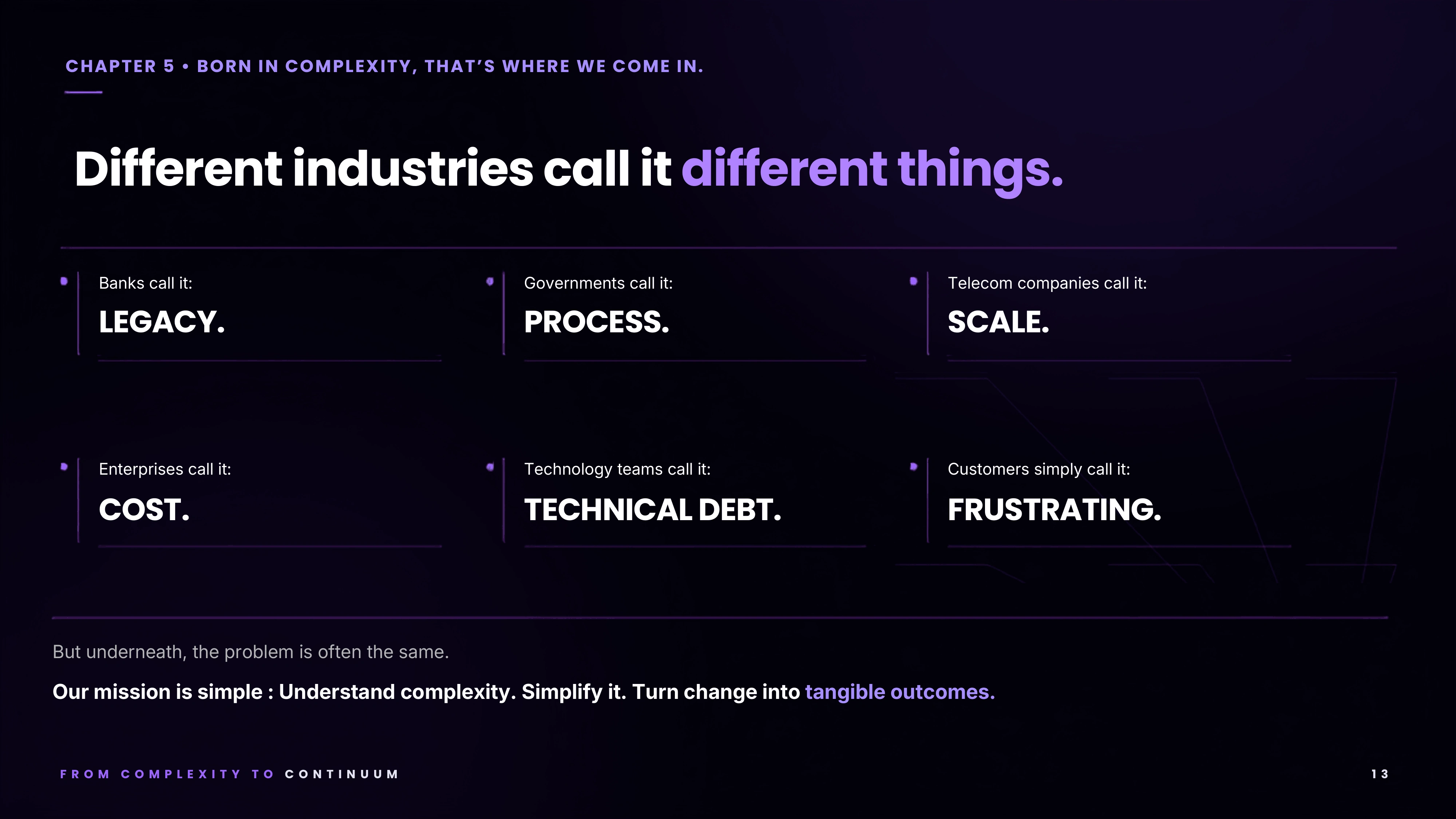
Task: Select the TECHNICAL DEBT. heading
Action: pyautogui.click(x=653, y=510)
